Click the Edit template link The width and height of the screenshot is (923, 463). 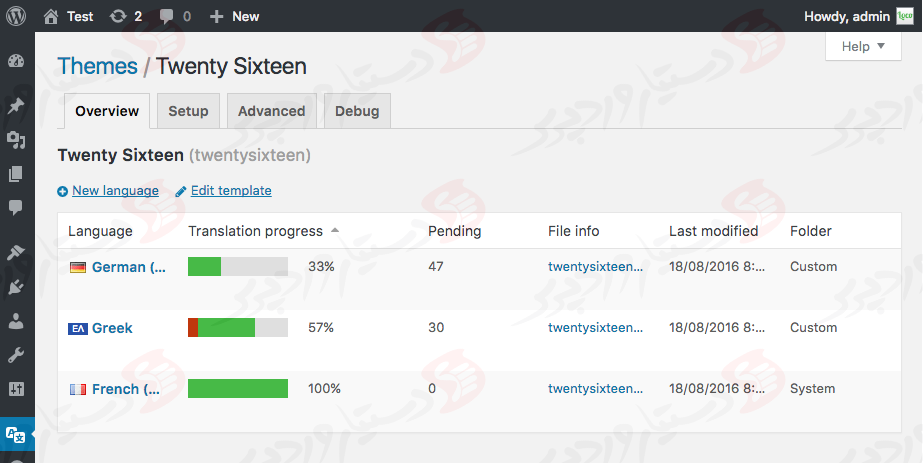point(231,191)
